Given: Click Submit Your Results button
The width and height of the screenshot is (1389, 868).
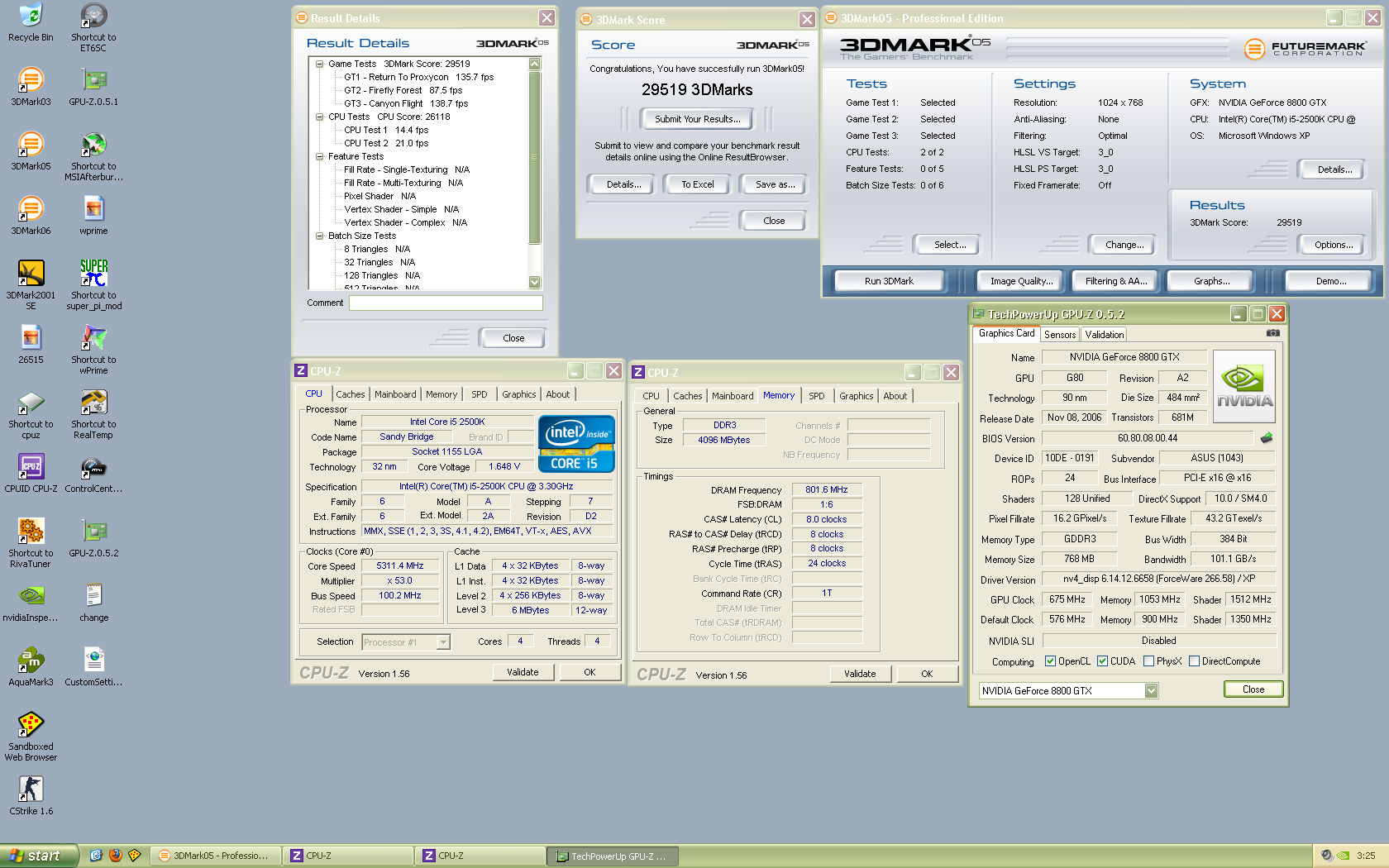Looking at the screenshot, I should click(697, 119).
